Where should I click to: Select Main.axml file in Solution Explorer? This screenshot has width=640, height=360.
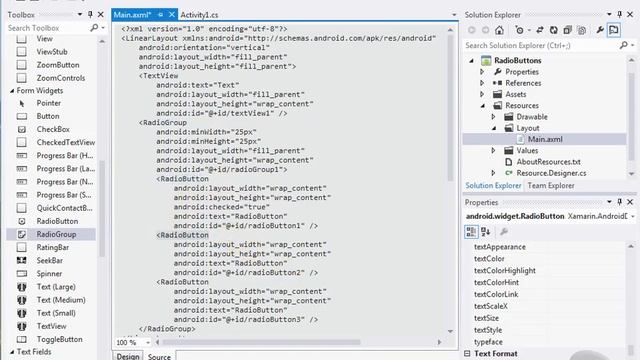coord(545,139)
